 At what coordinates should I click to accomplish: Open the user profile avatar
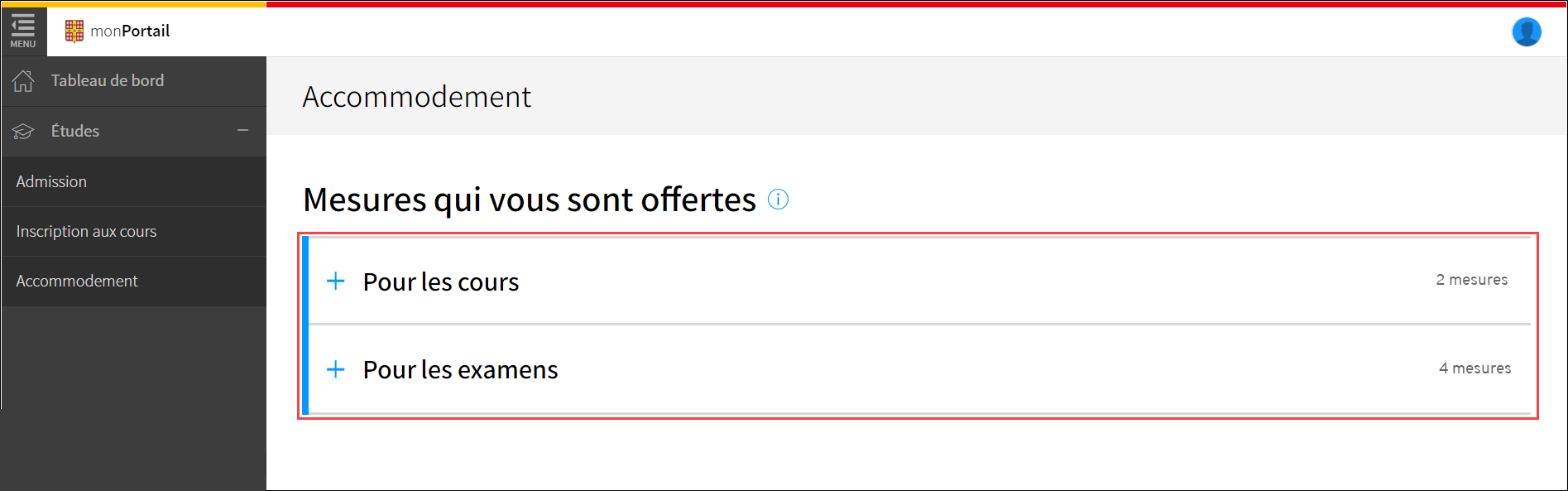coord(1527,31)
